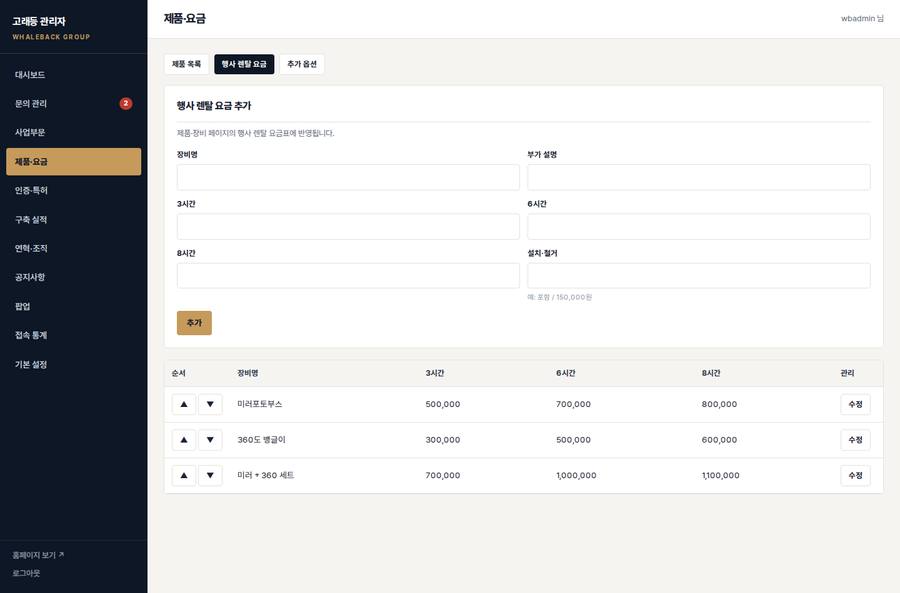Edit 미러 + 360 세트 row with 수정
Screen dimensions: 900x593
pos(855,475)
